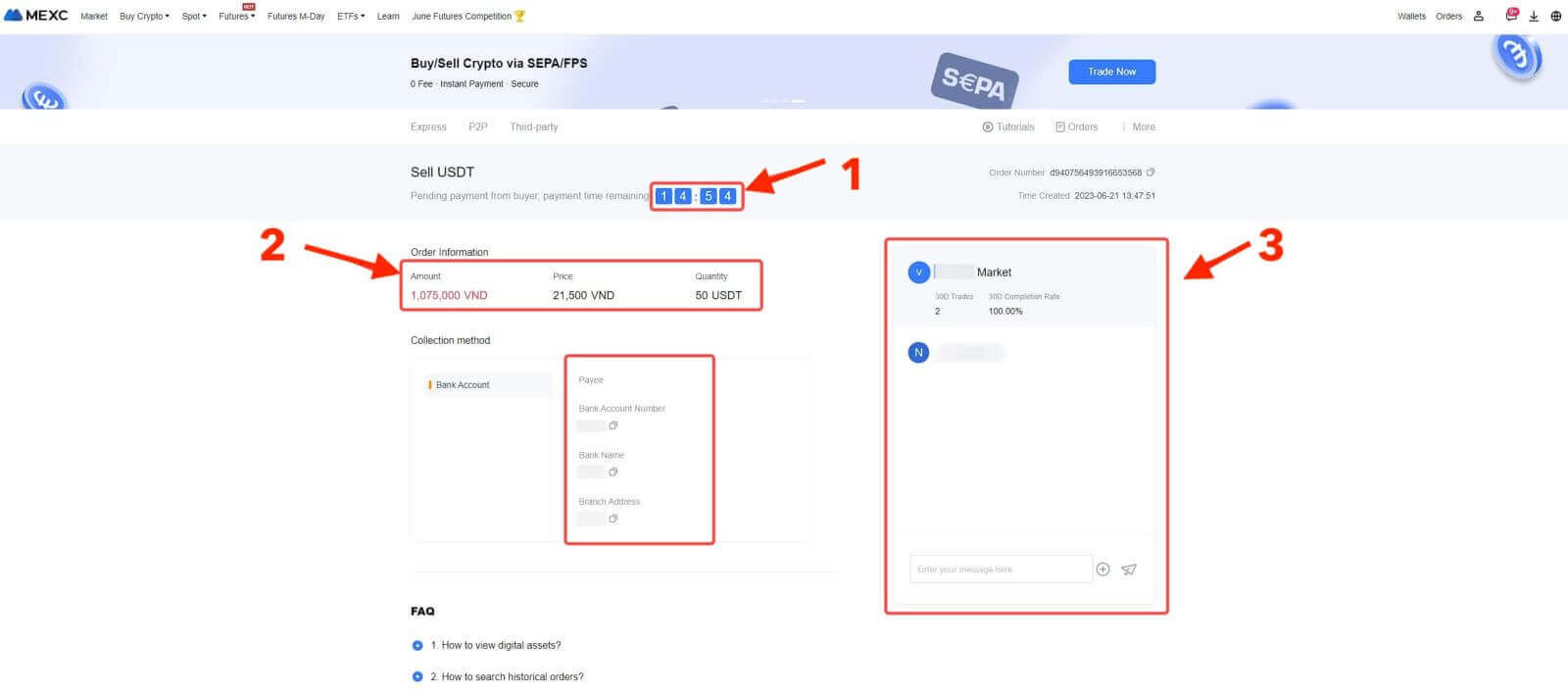This screenshot has height=694, width=1568.
Task: Click the N user avatar in chat
Action: 918,352
